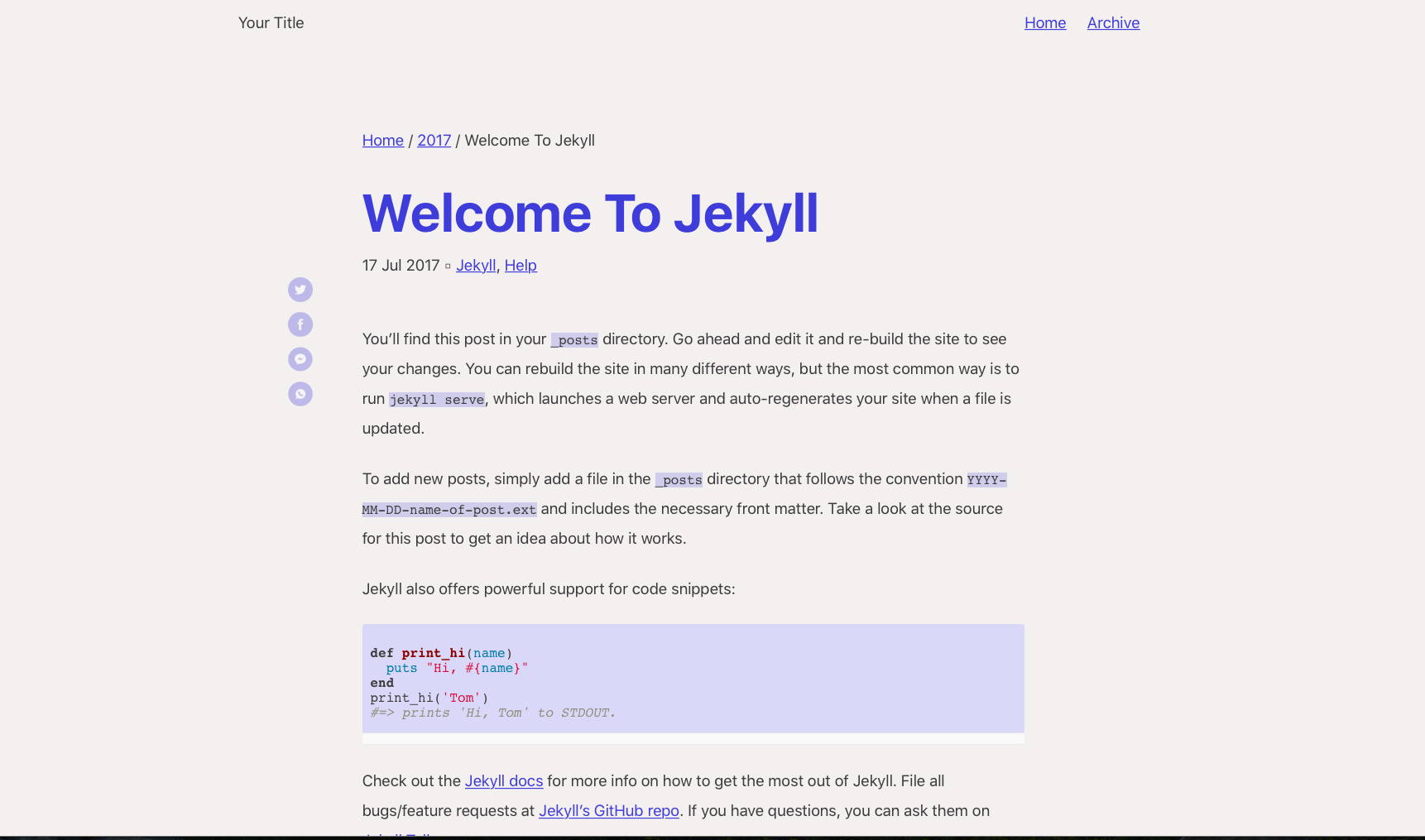Click the 17 Jul 2017 date
This screenshot has width=1425, height=840.
tap(401, 266)
